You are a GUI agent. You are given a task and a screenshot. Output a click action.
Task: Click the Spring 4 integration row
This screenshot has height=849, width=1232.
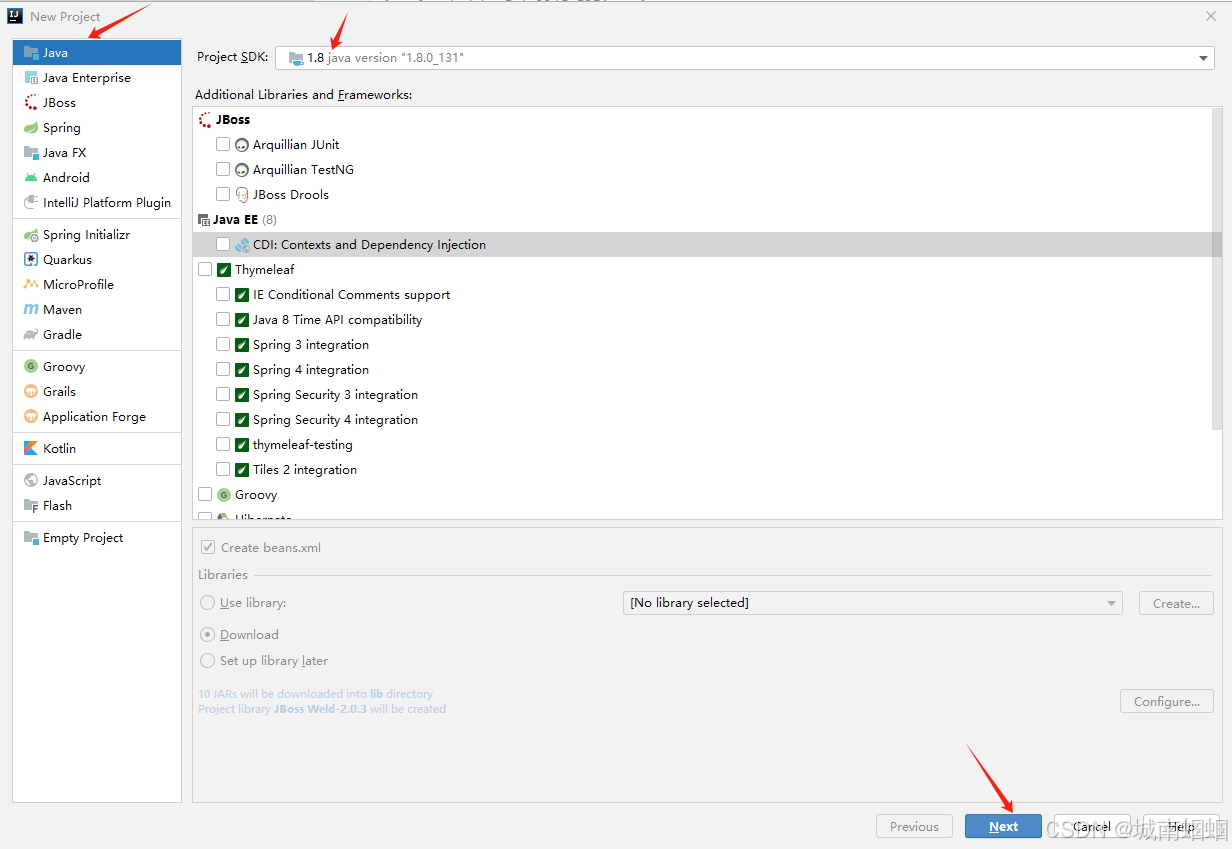click(701, 369)
